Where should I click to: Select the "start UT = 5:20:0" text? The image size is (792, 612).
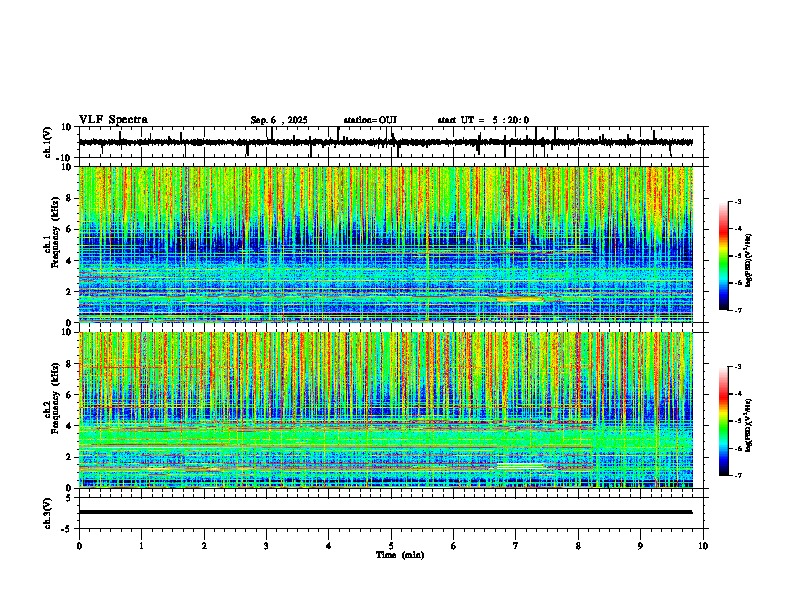(483, 120)
